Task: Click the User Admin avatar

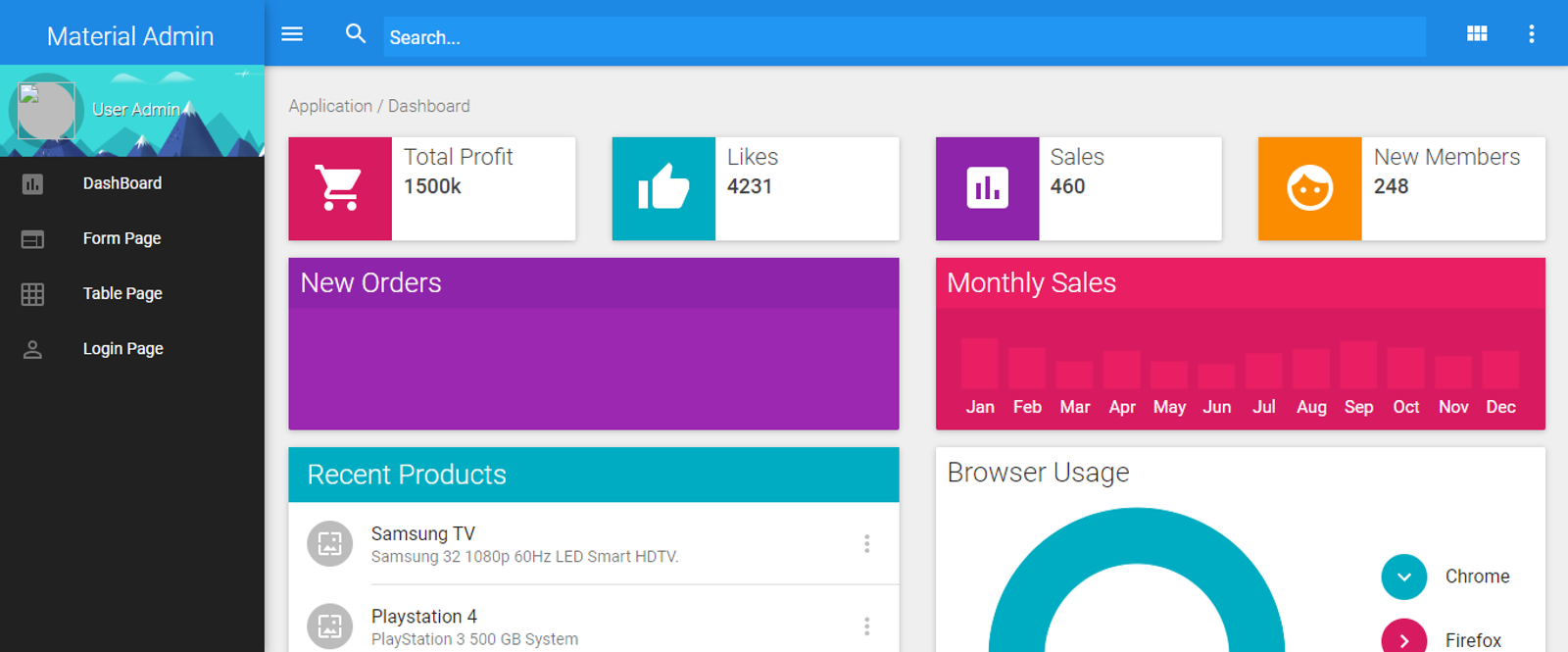Action: tap(46, 110)
